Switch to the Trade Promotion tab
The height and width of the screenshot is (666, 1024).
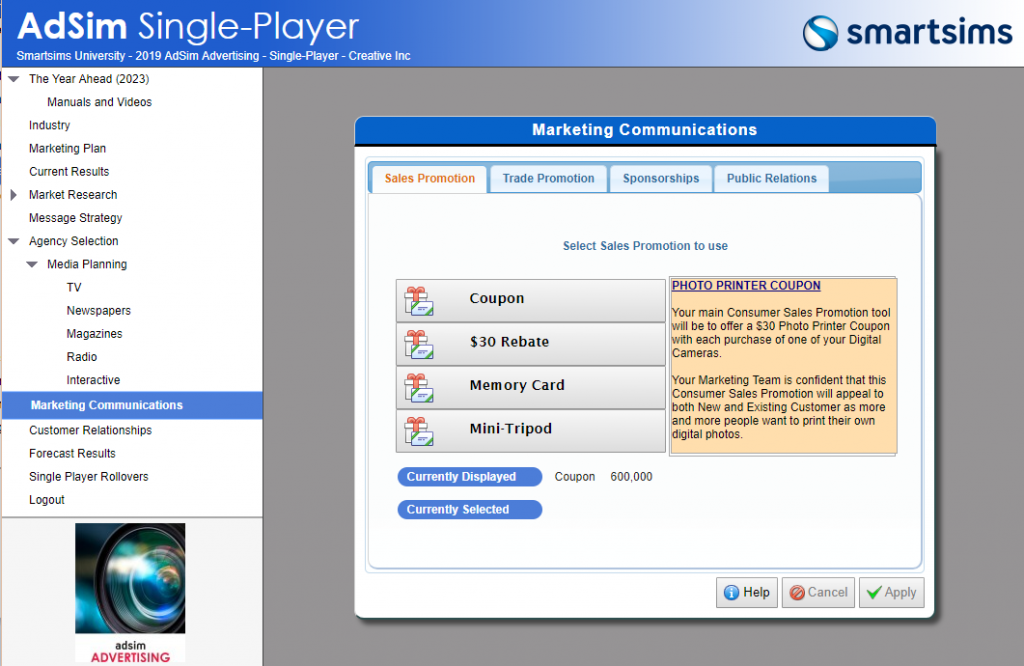(548, 178)
